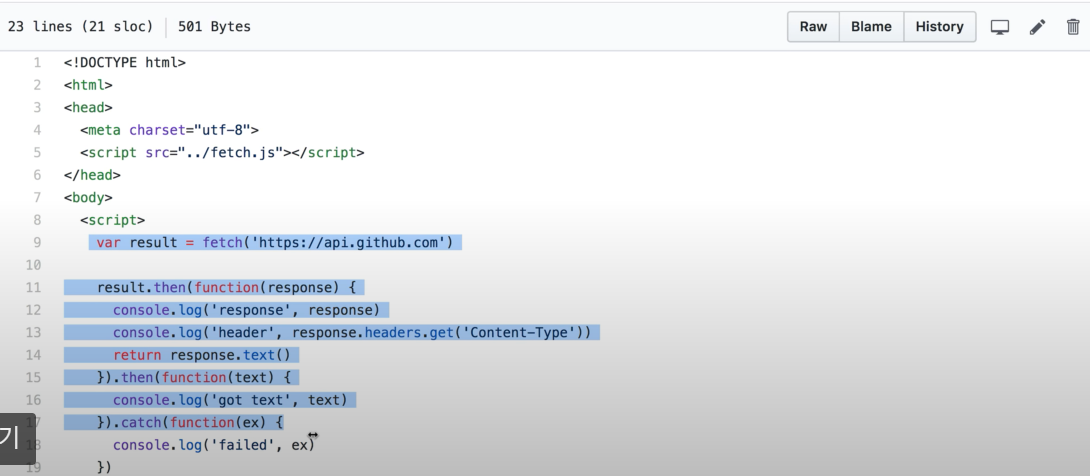This screenshot has height=476, width=1090.
Task: Click the meta charset="utf-8" code line
Action: 170,130
